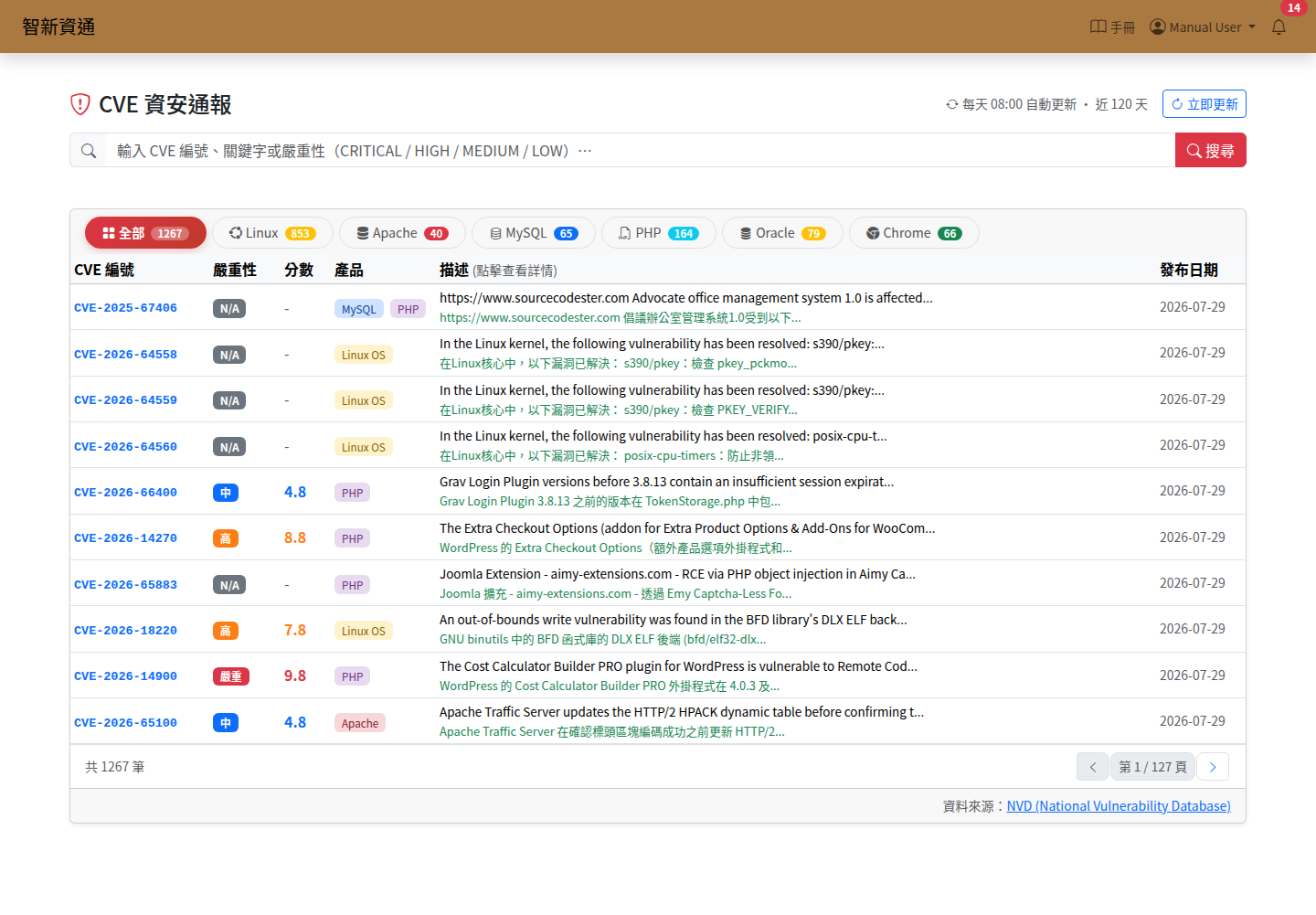Click the 9.8 score value

[x=295, y=676]
